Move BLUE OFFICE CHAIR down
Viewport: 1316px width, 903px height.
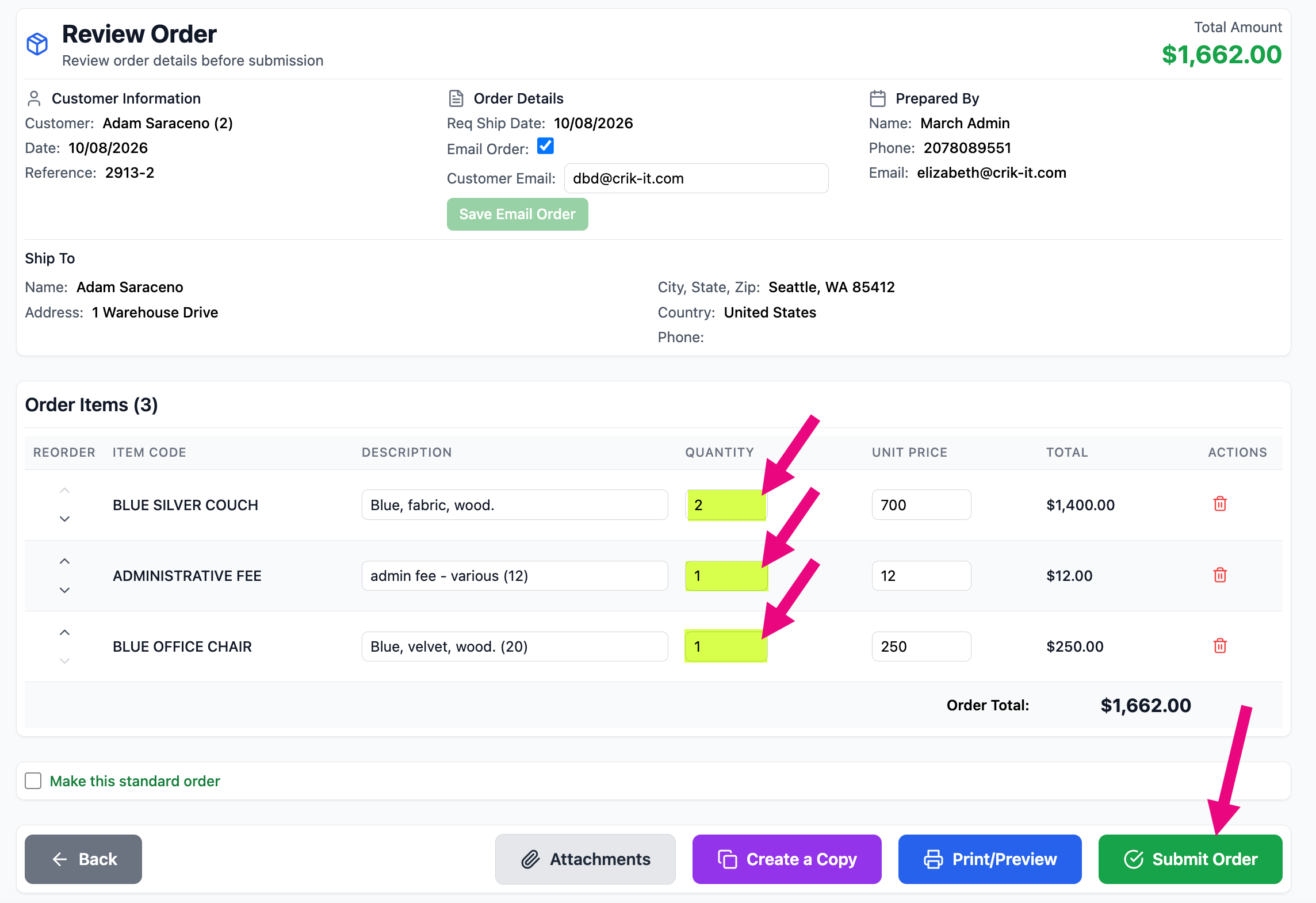pos(64,661)
